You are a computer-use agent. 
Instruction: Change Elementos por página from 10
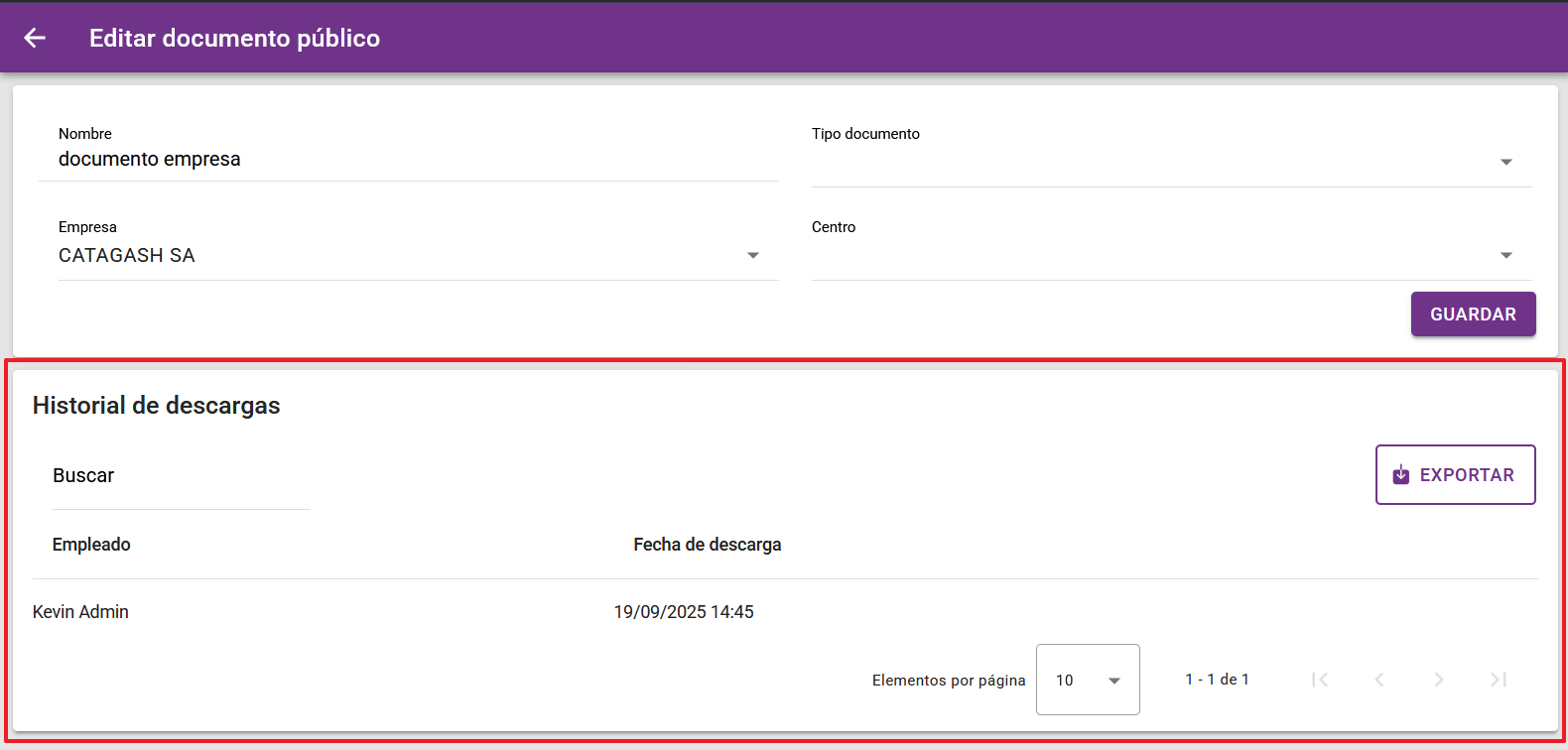(1088, 680)
